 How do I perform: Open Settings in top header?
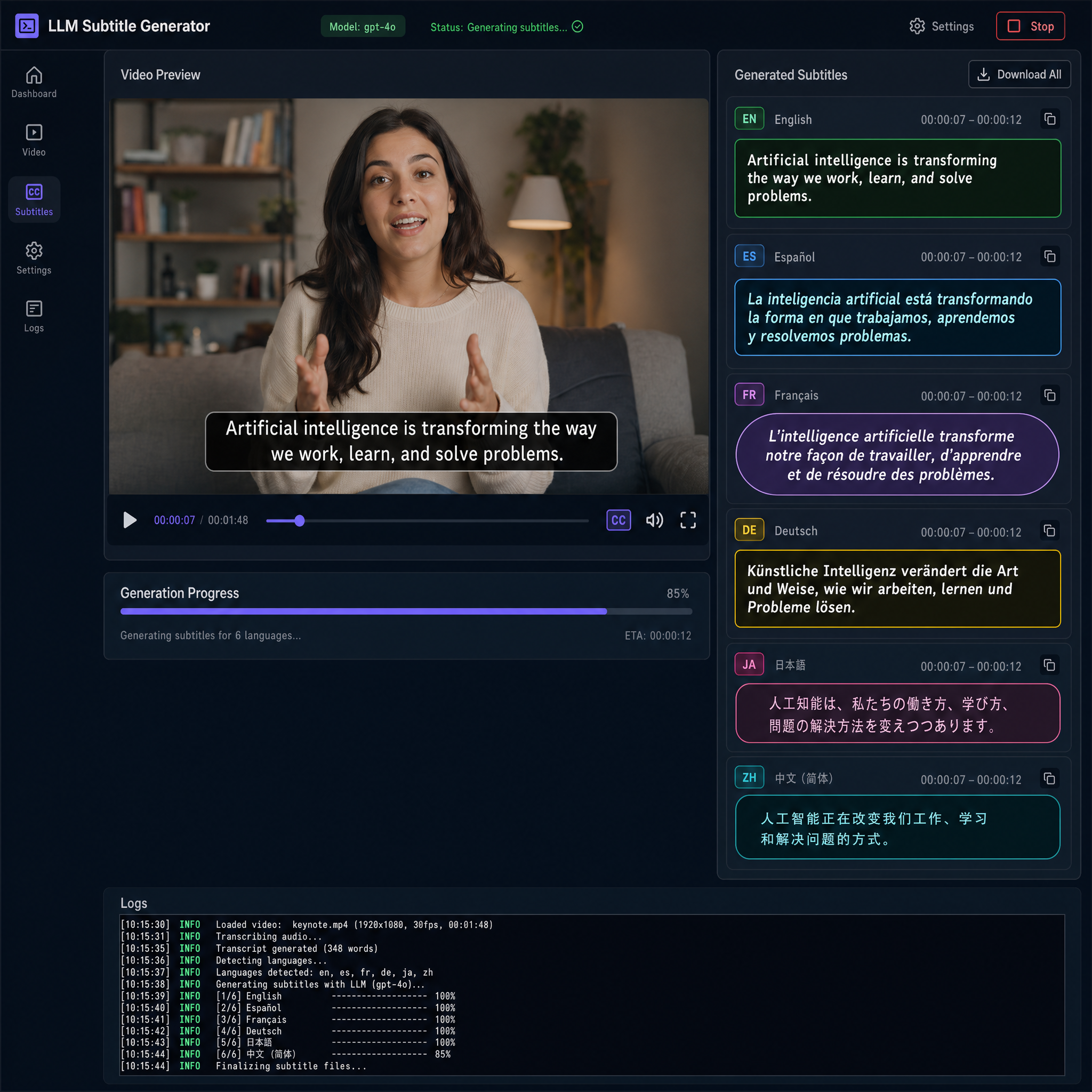(x=942, y=27)
